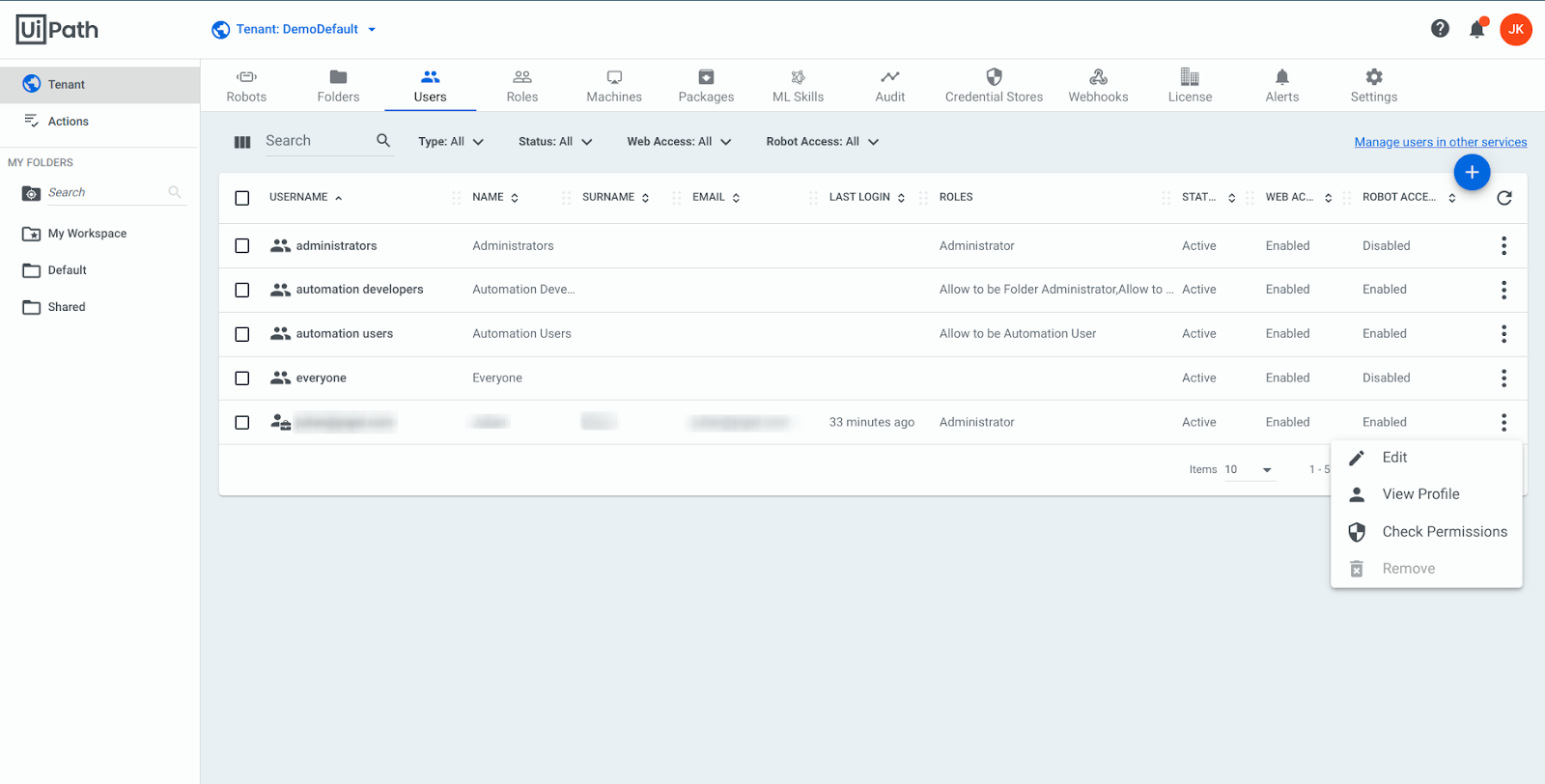Screen dimensions: 1545x784
Task: Check the automation users row checkbox
Action: (242, 334)
